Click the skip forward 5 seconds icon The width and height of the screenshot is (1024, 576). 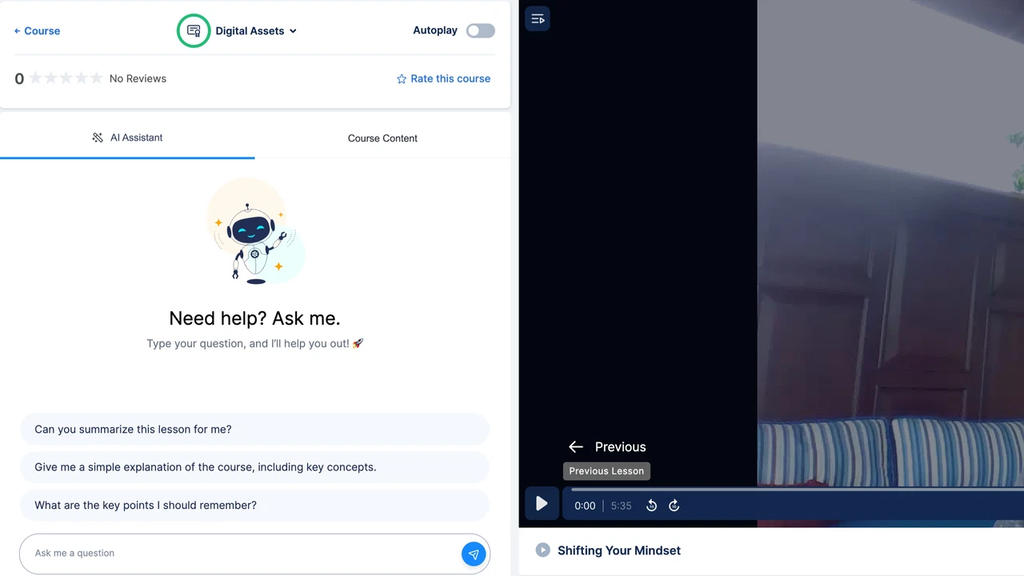(674, 505)
